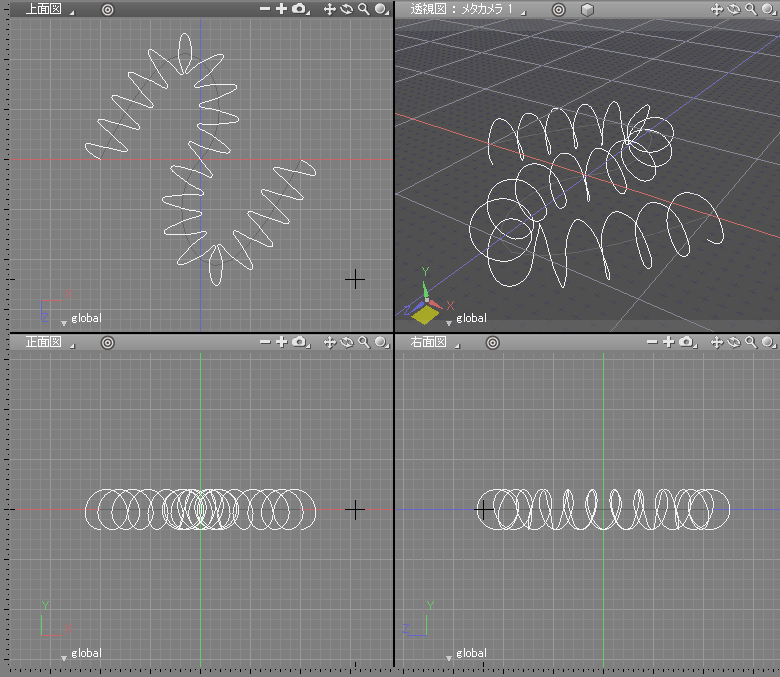Click the camera icon in the top view header

[300, 9]
